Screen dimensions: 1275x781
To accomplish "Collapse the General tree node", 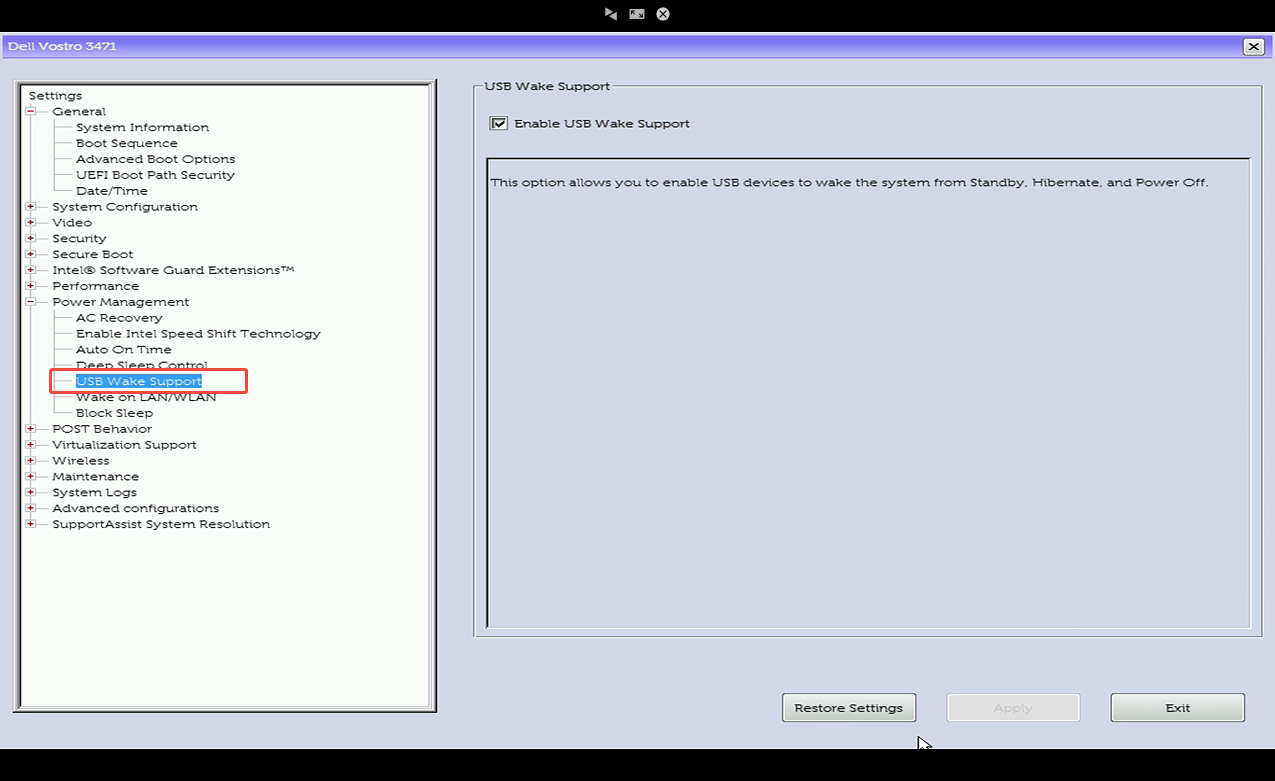I will (31, 112).
